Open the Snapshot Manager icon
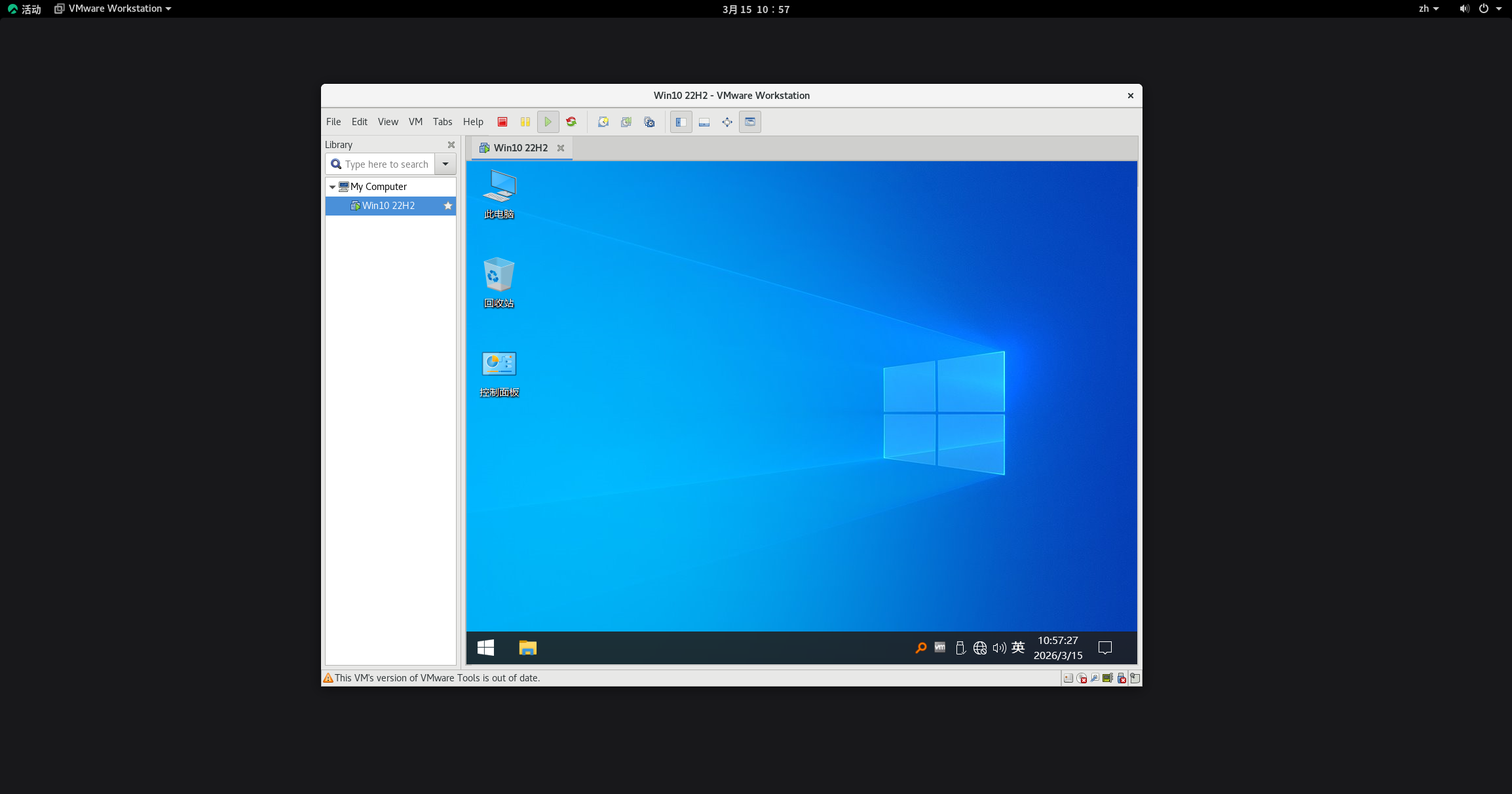Image resolution: width=1512 pixels, height=794 pixels. 649,122
